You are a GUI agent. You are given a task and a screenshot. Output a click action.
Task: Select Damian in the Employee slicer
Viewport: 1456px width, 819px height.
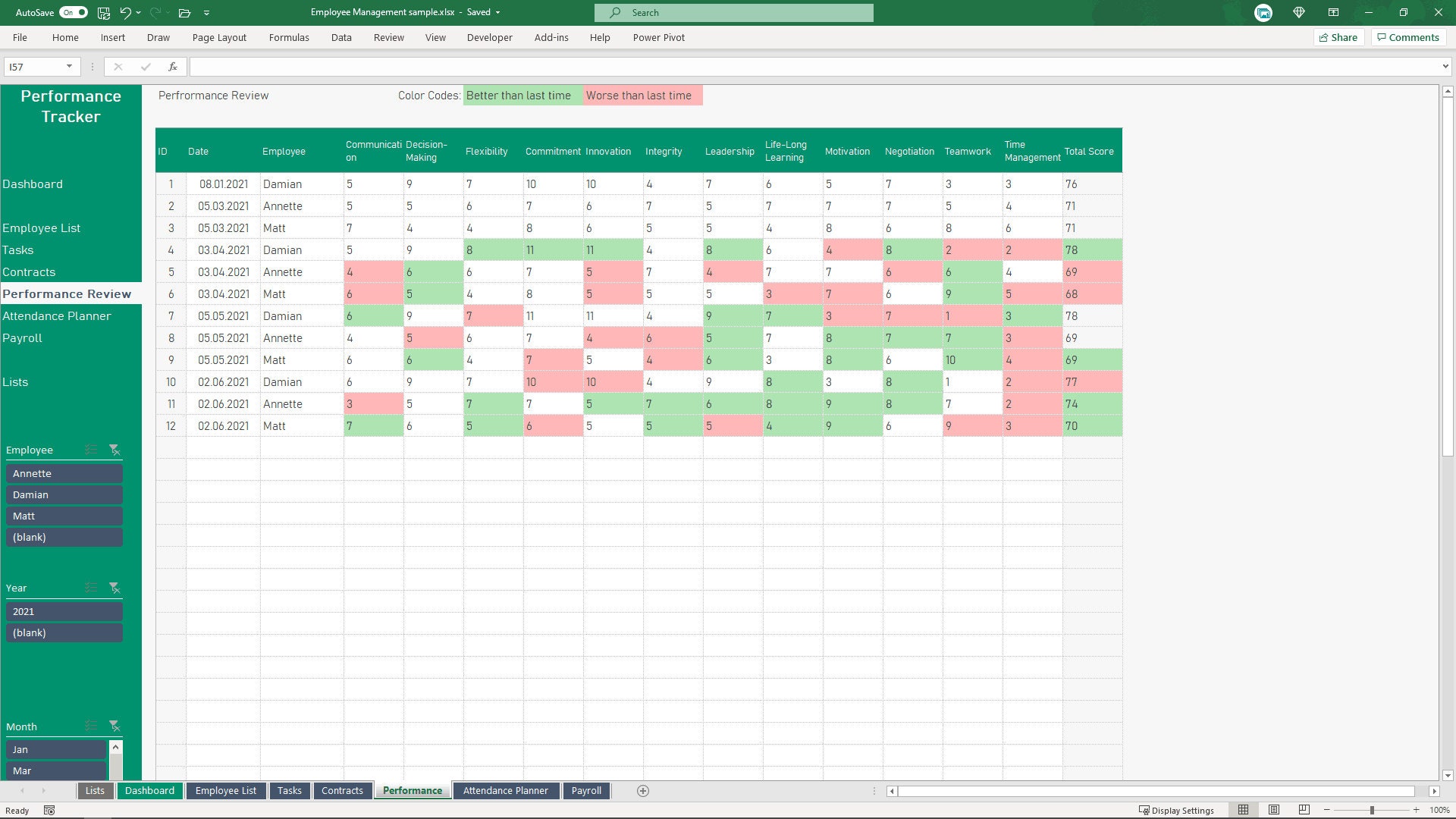point(64,494)
